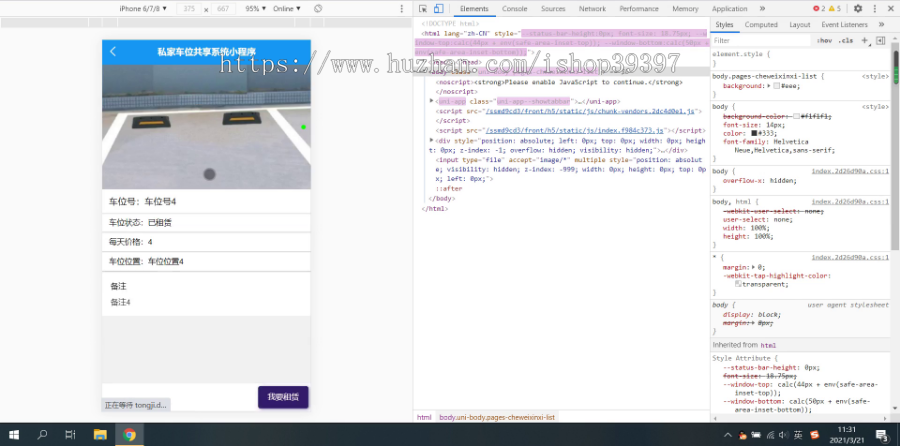This screenshot has height=446, width=900.
Task: Click the Chrome taskbar icon
Action: (x=129, y=435)
